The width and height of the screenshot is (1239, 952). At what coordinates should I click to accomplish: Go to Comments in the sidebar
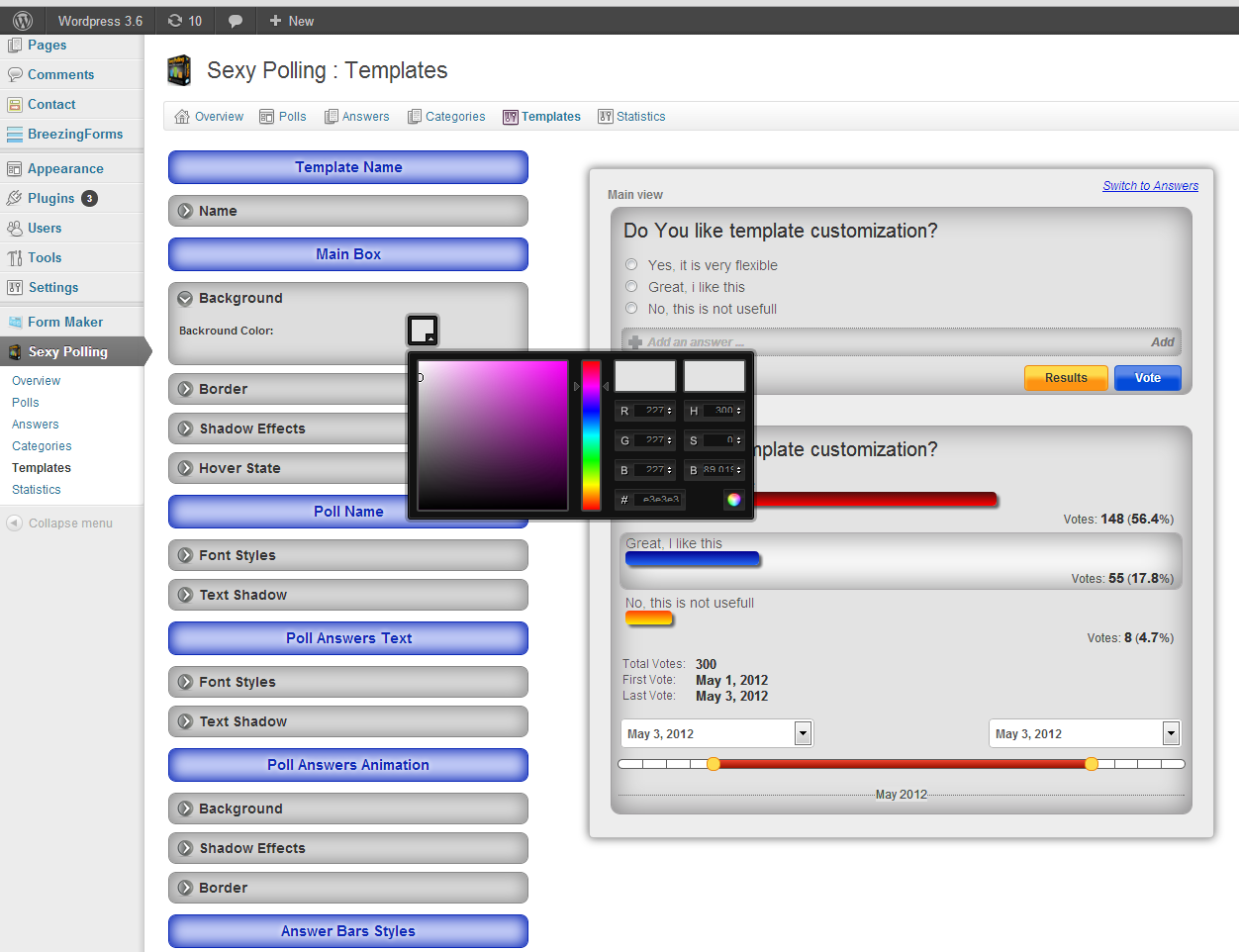point(60,74)
